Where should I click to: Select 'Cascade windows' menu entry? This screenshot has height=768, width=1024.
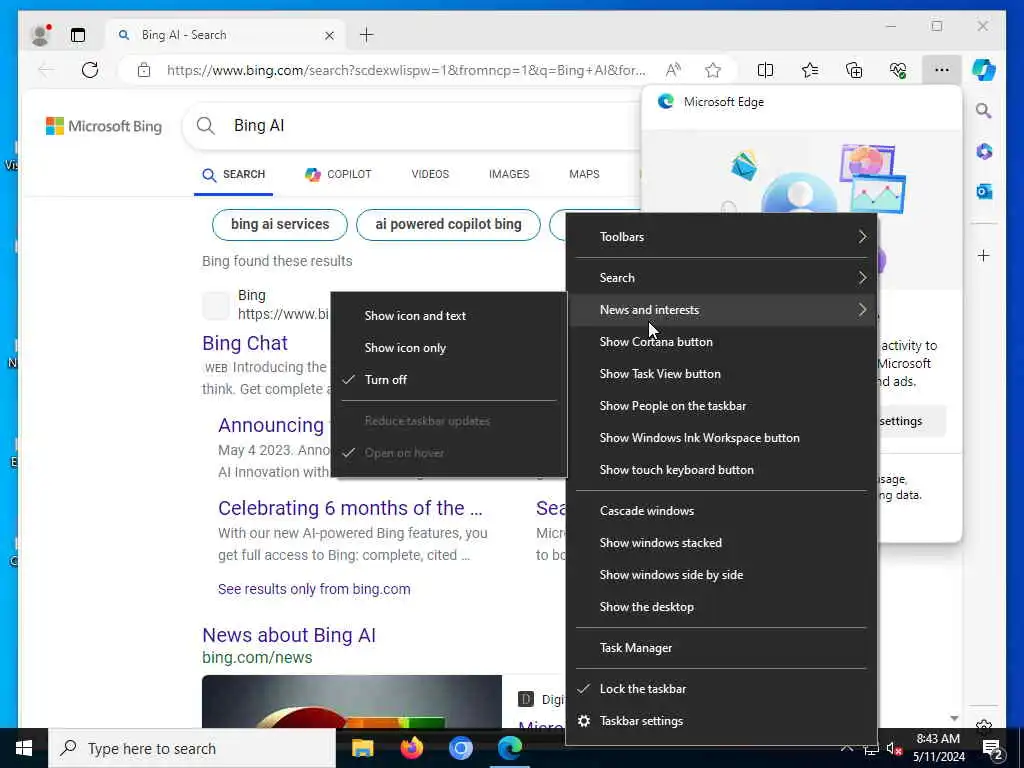pos(721,511)
